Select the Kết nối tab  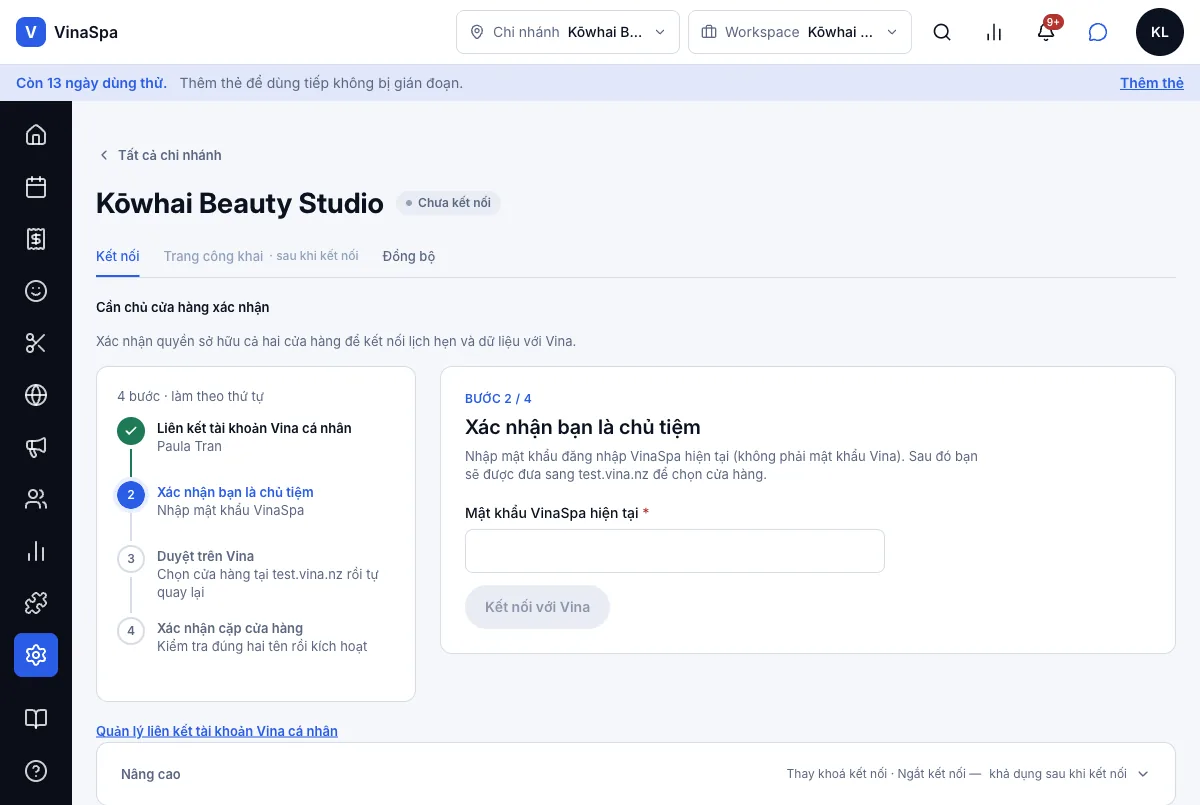pyautogui.click(x=118, y=256)
